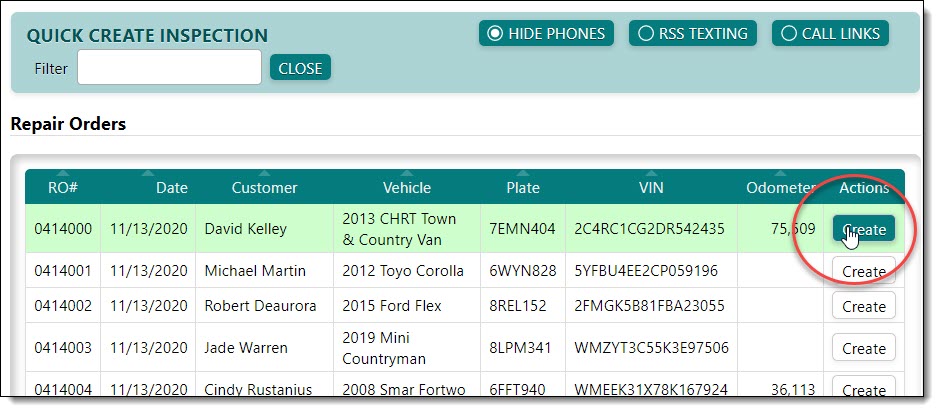Click plate number 7EMN404
The width and height of the screenshot is (939, 412).
pos(522,229)
